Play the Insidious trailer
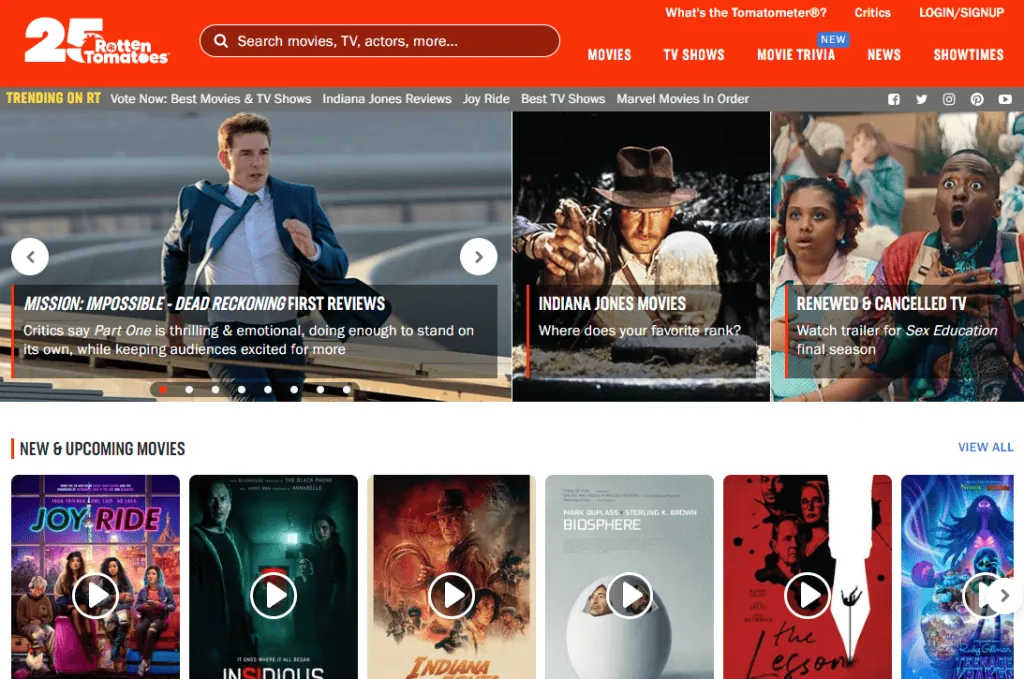 (x=273, y=596)
